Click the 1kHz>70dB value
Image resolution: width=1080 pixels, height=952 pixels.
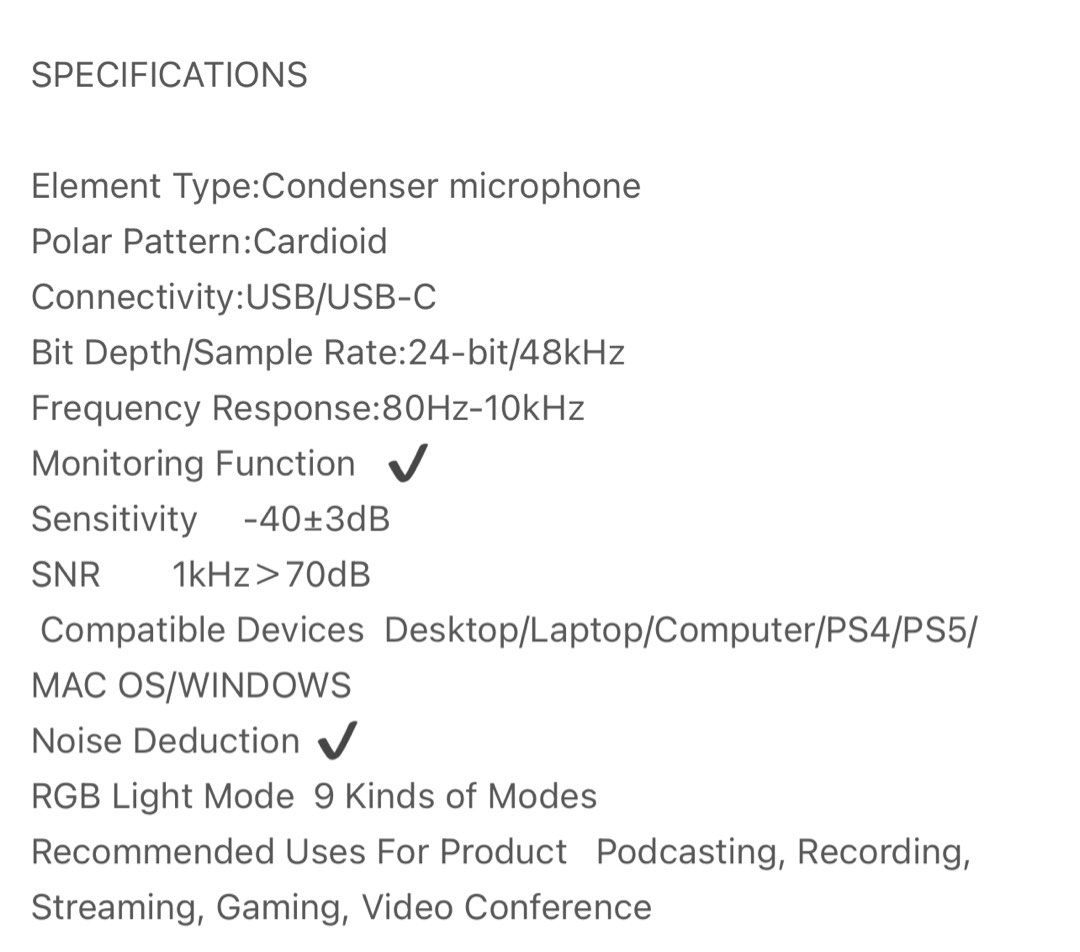tap(271, 575)
